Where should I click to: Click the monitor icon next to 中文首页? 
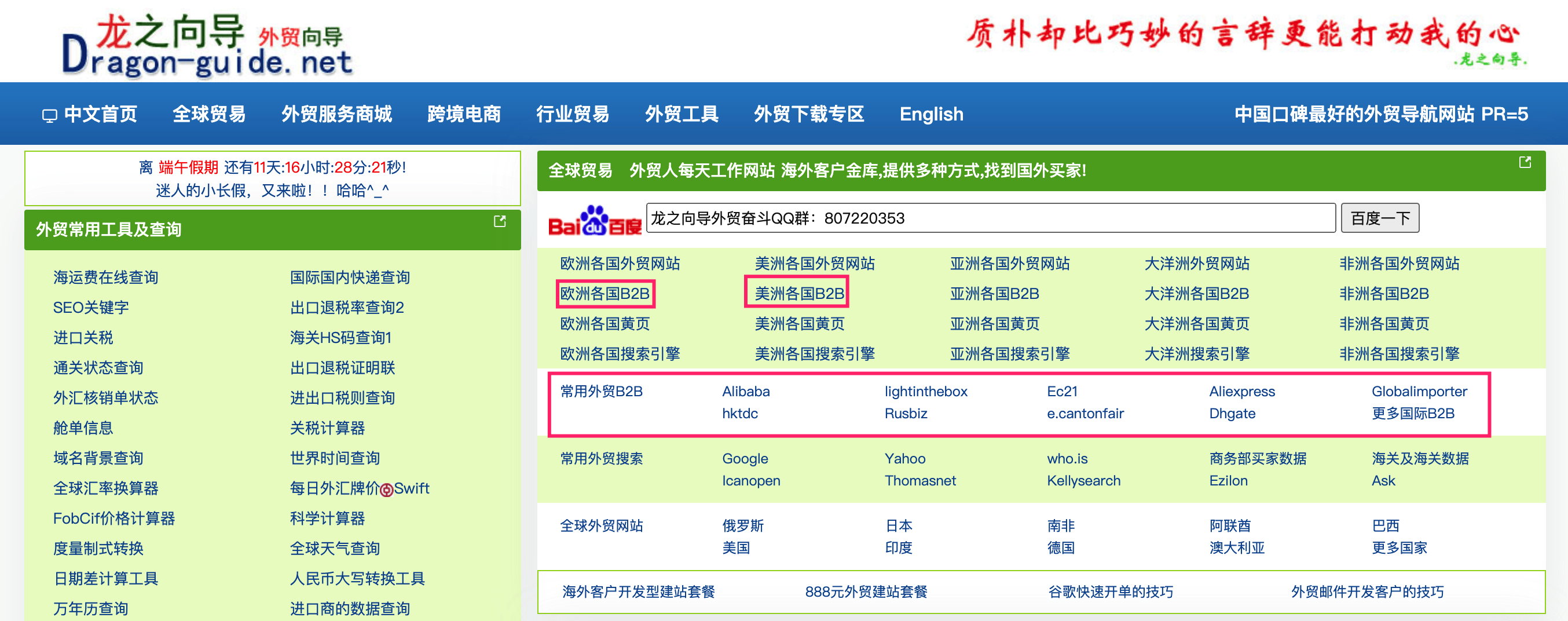49,115
